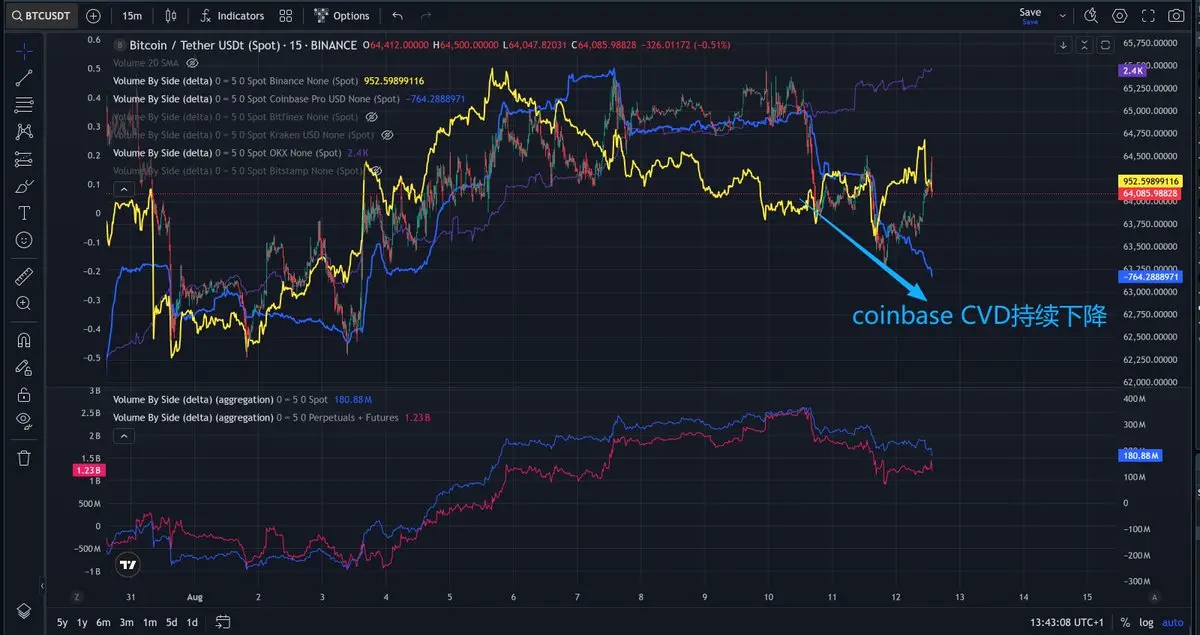Set date range to 1d
This screenshot has width=1200, height=635.
(192, 622)
